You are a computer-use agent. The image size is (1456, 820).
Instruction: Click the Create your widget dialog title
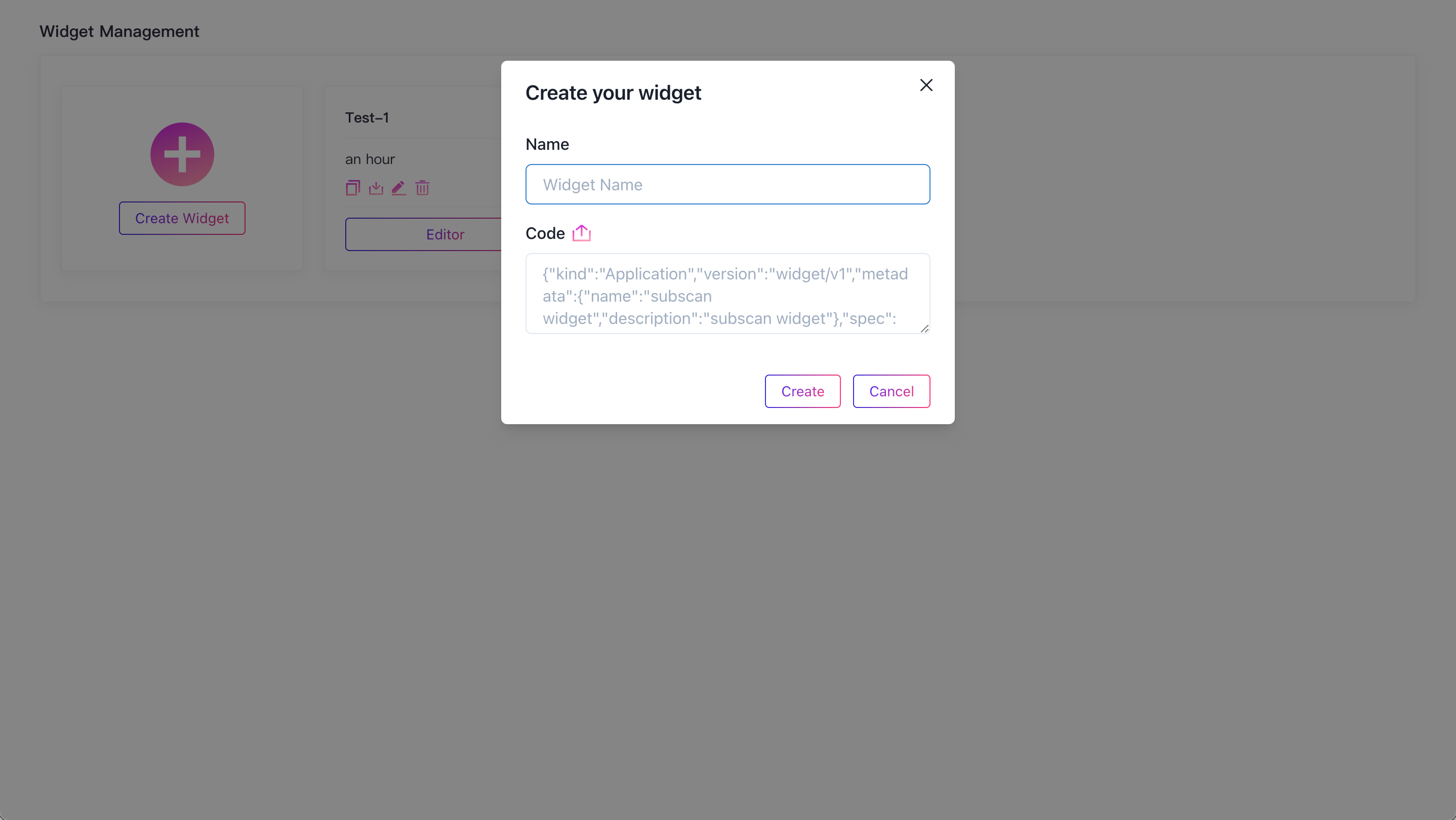click(x=613, y=93)
